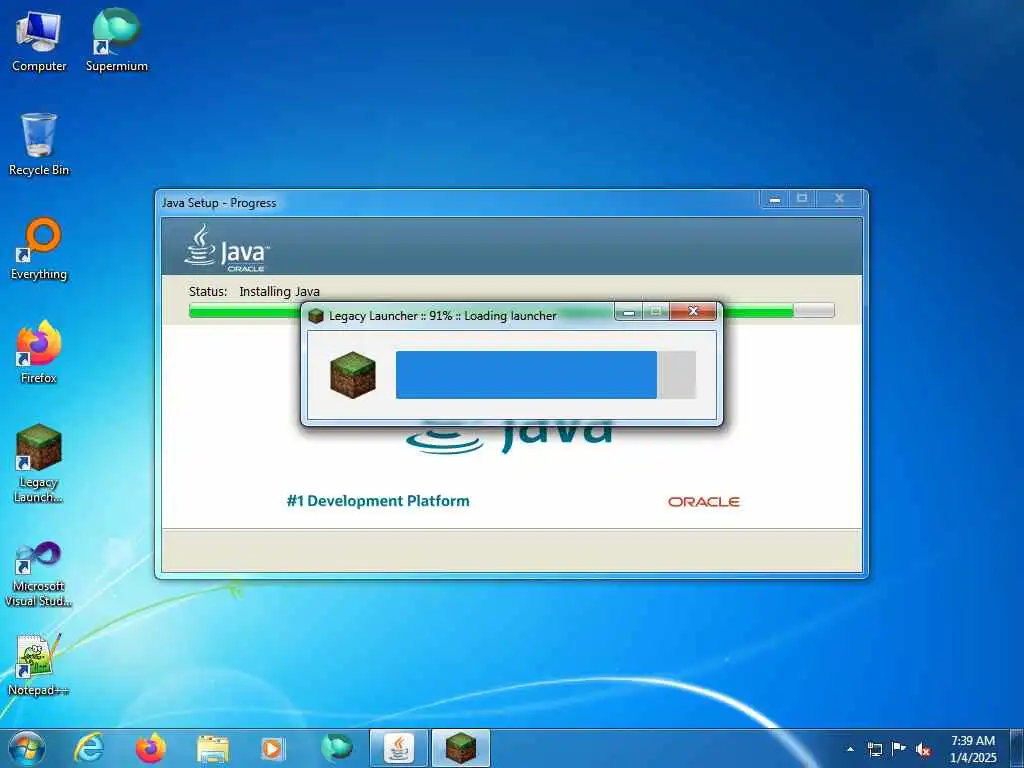Click the large grass block image in launcher
This screenshot has height=768, width=1024.
[x=353, y=375]
